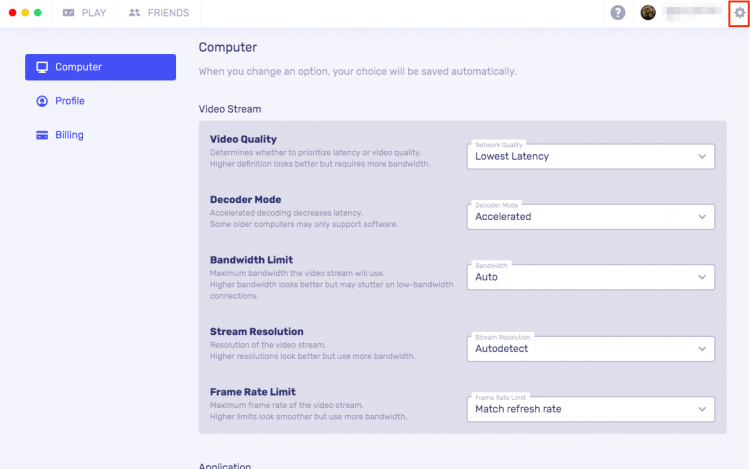Viewport: 750px width, 469px height.
Task: Click the Profile person icon in sidebar
Action: (x=42, y=101)
